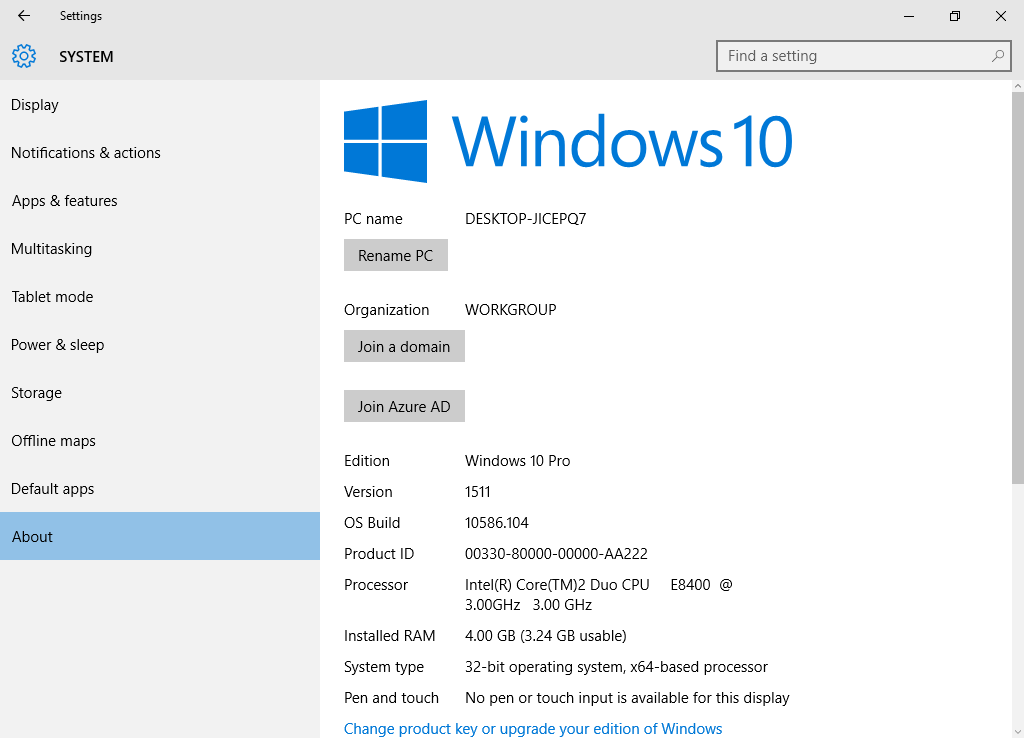Focus the Find a setting search box
This screenshot has width=1024, height=738.
pyautogui.click(x=863, y=56)
